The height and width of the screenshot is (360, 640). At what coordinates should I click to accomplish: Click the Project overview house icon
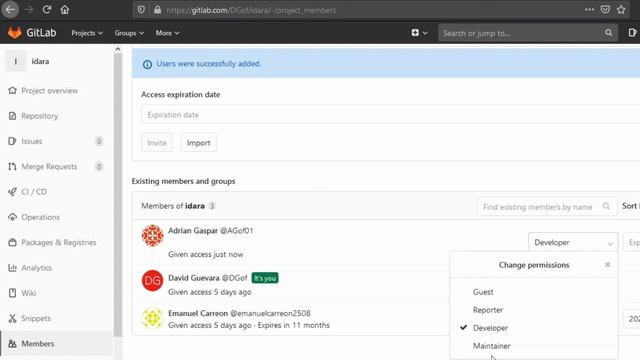(12, 90)
